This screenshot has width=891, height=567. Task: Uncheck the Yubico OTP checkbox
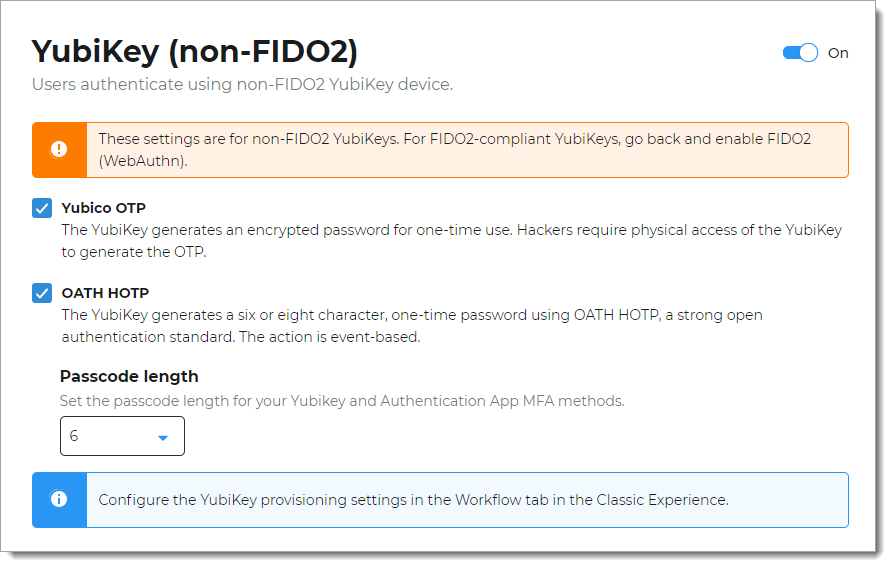pos(42,208)
